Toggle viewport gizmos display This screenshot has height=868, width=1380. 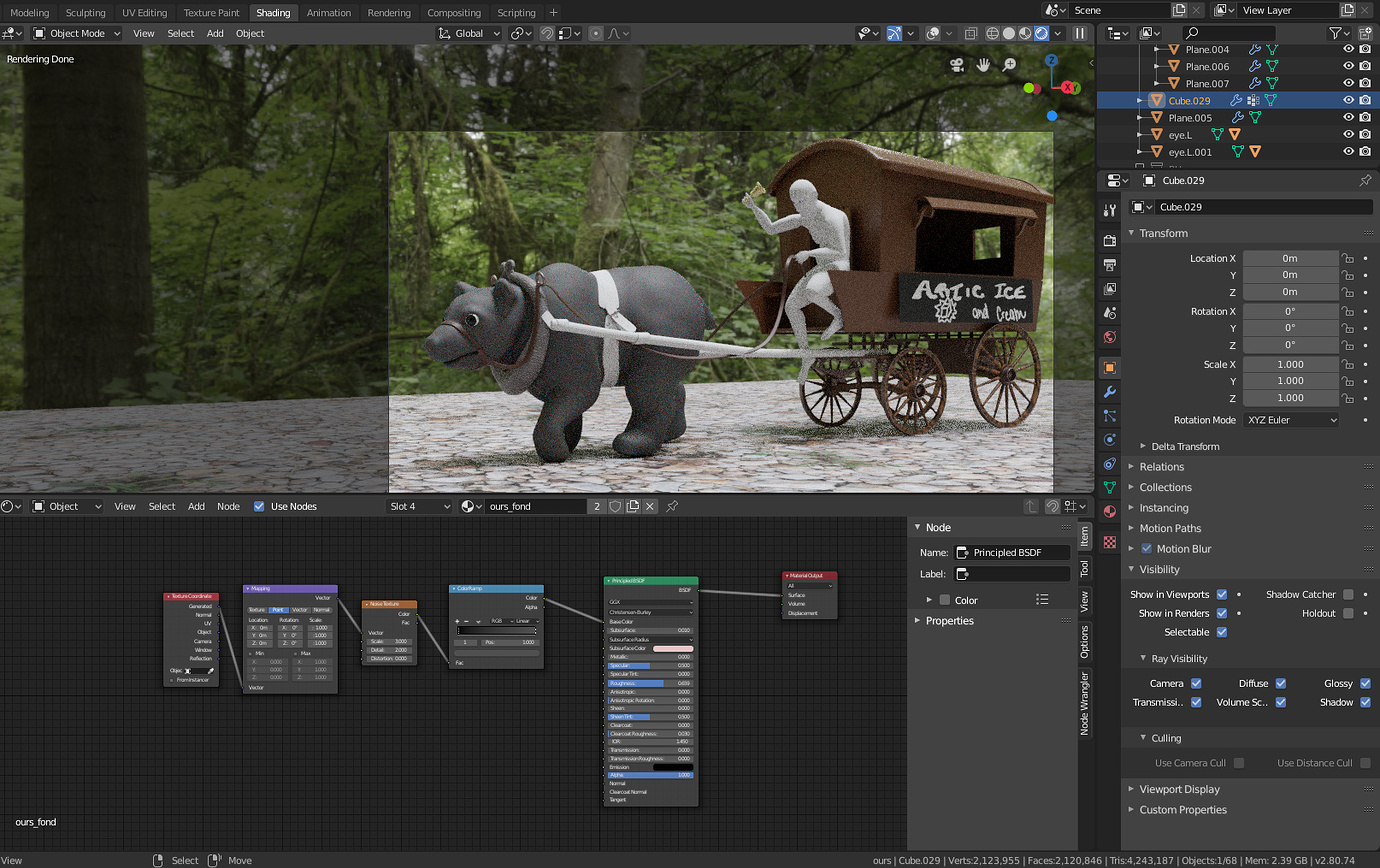point(894,33)
